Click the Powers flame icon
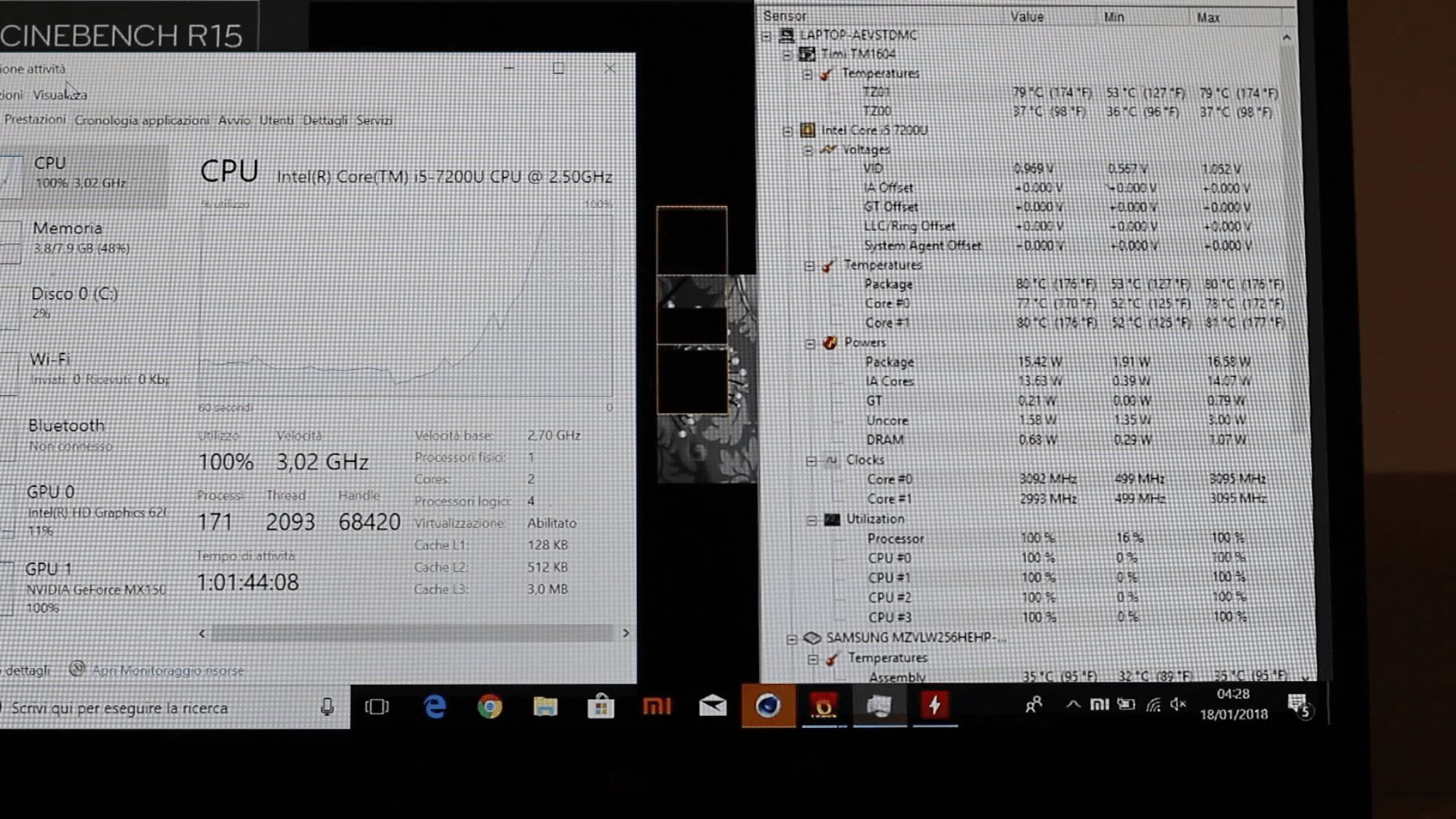Screen dimensions: 1456x819 point(830,343)
